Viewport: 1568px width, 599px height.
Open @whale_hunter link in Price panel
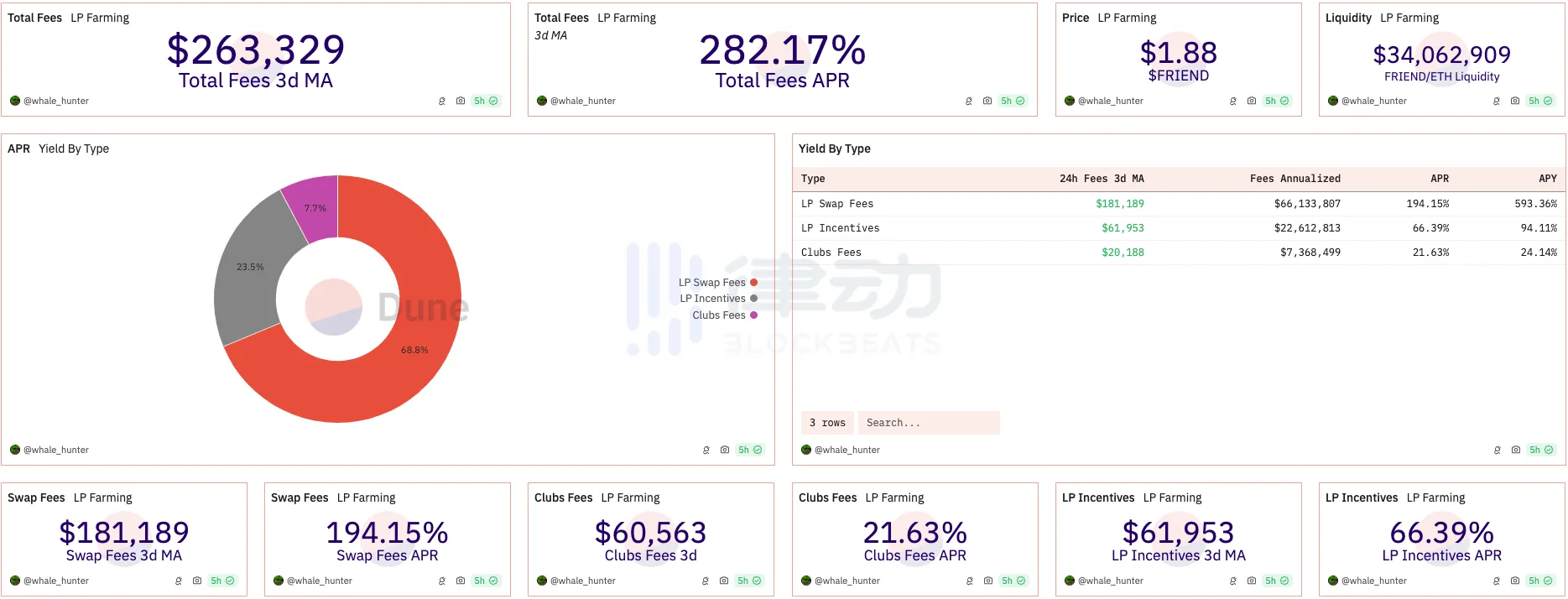1110,101
